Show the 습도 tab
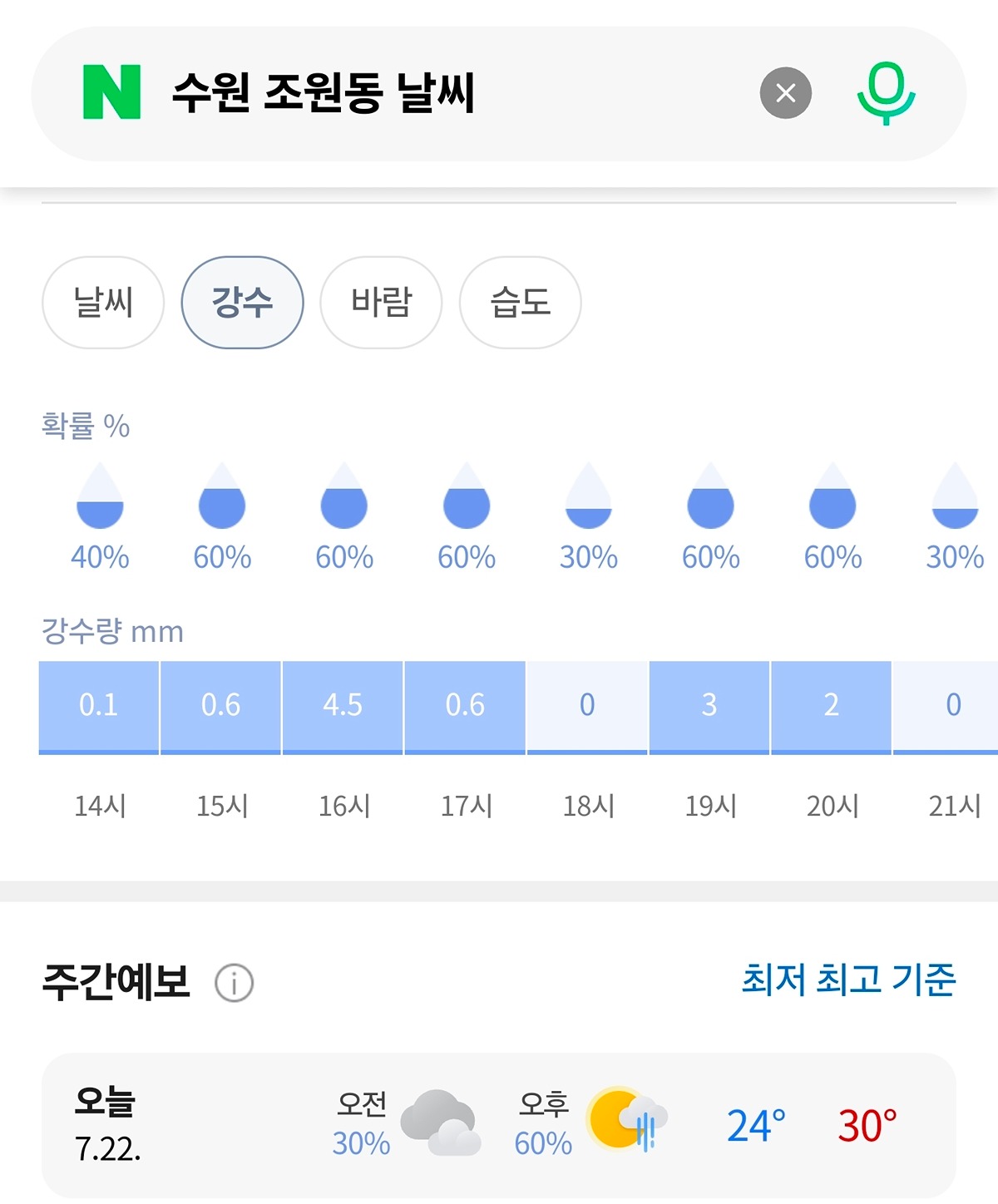 [520, 302]
